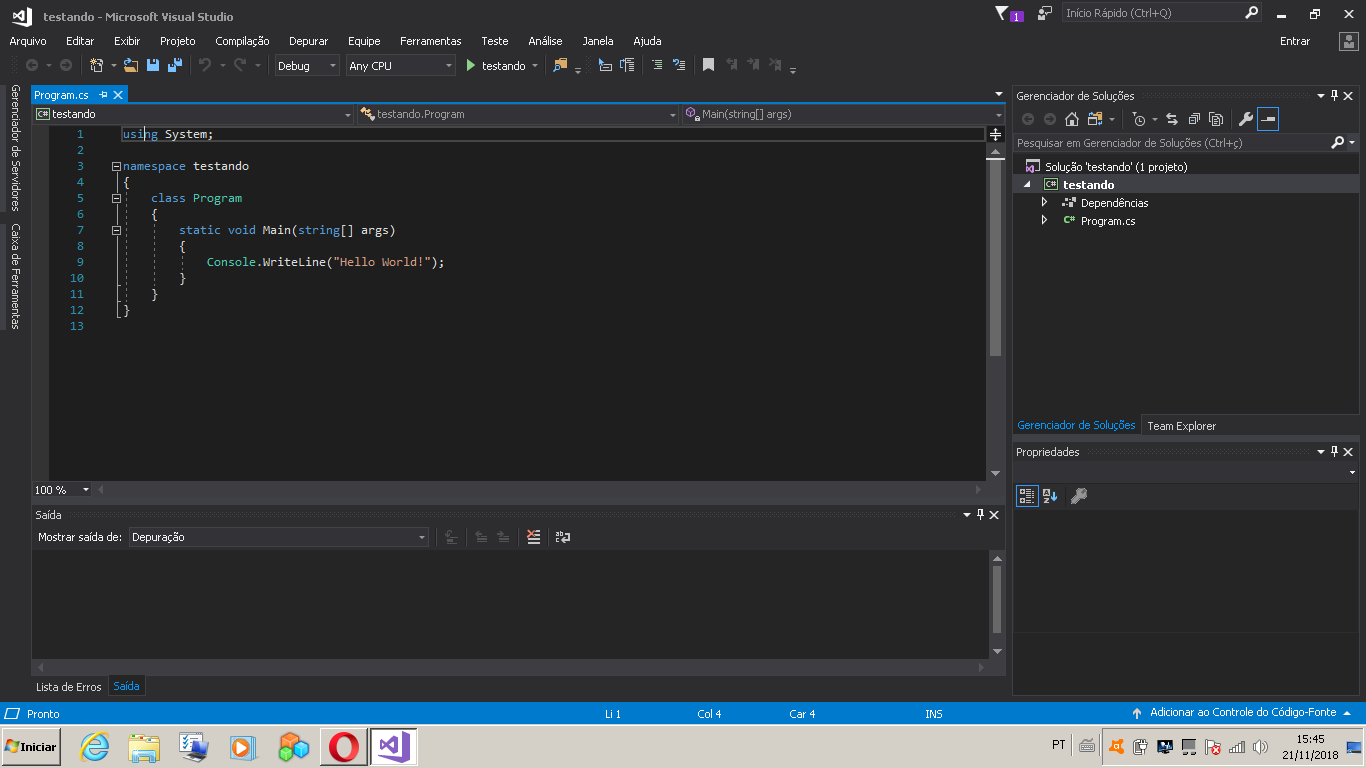The width and height of the screenshot is (1366, 768).
Task: Click the Sync with Active Document arrows icon
Action: click(x=1172, y=119)
